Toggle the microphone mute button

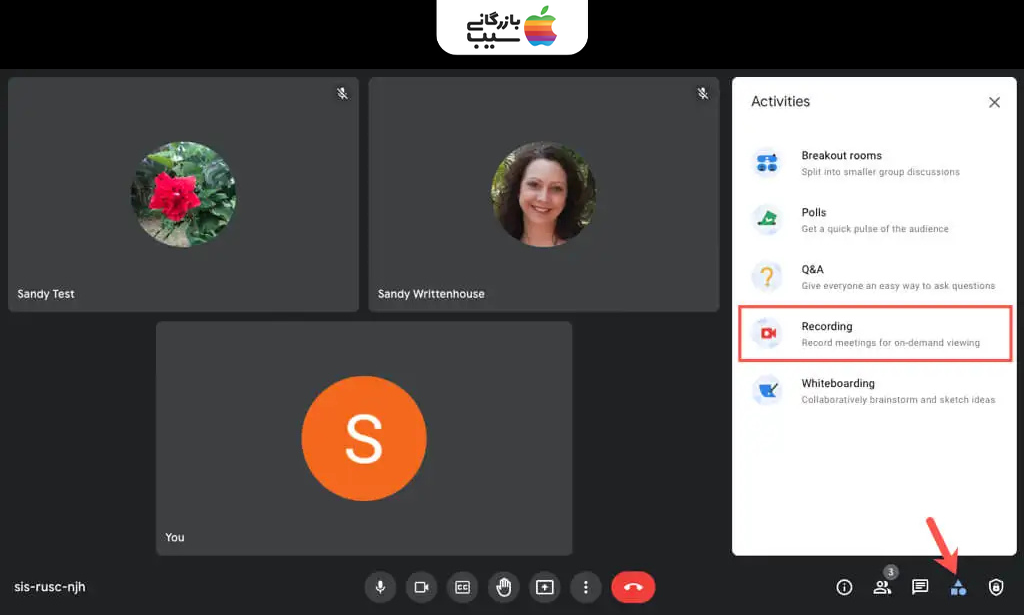[380, 587]
